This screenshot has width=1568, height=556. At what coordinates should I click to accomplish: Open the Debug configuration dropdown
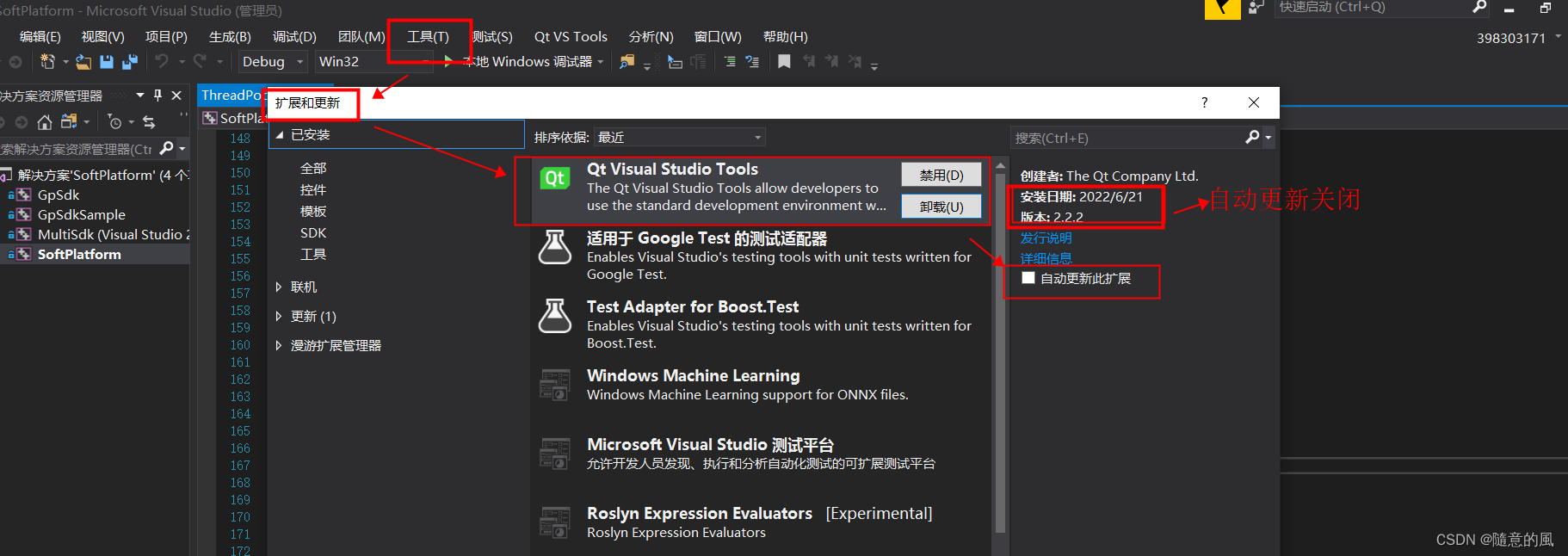point(273,62)
